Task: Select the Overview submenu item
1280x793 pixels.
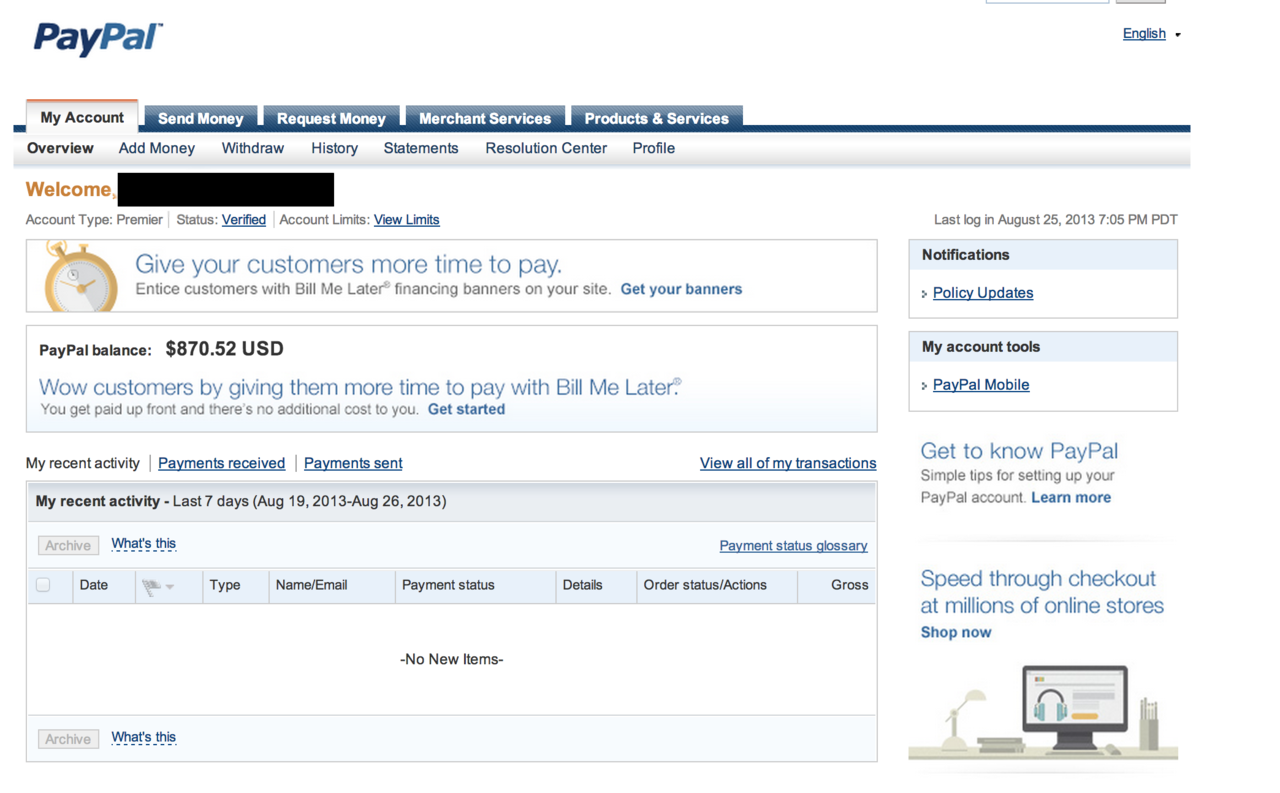Action: [60, 148]
